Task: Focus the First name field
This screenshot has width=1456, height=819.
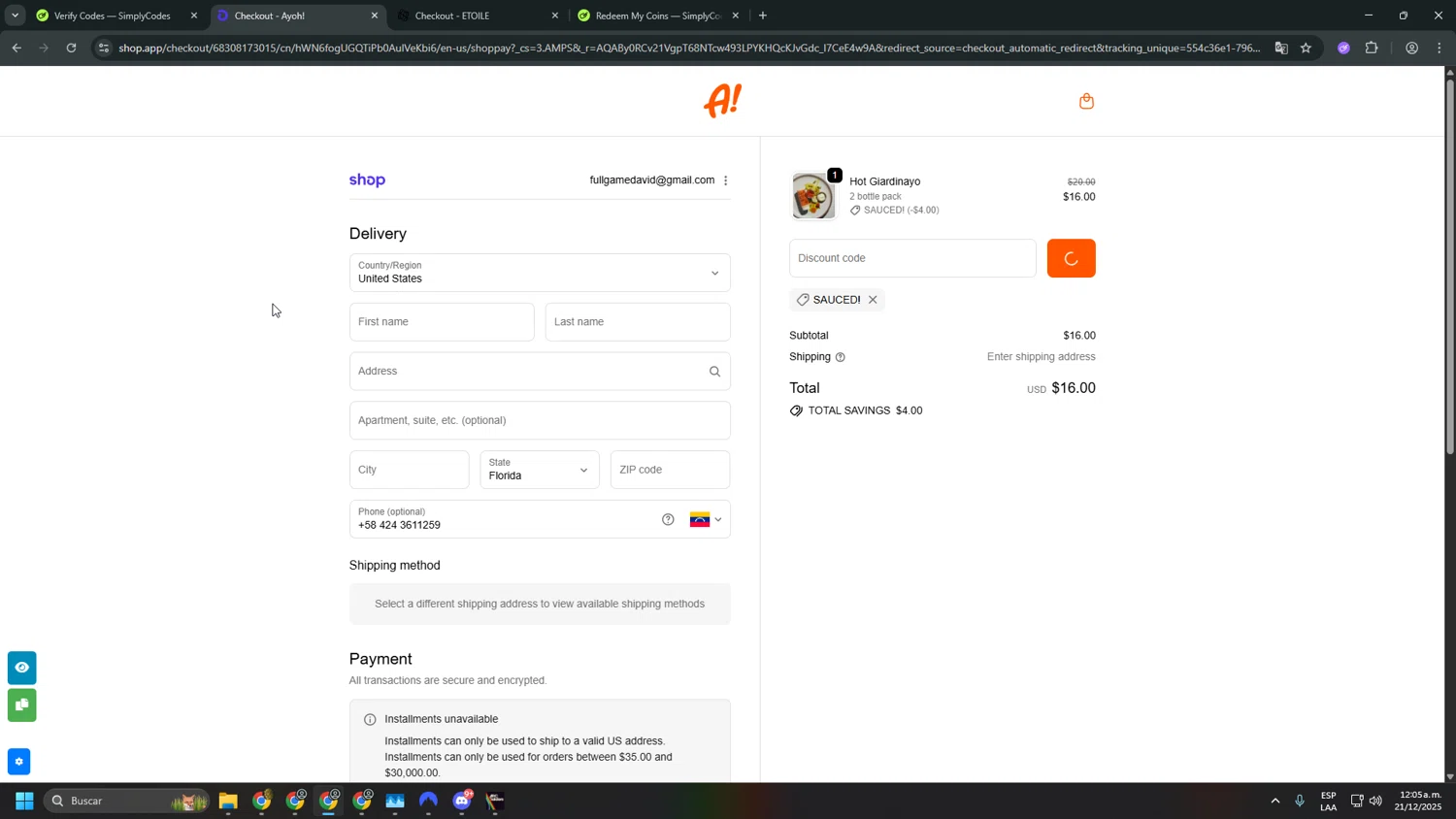Action: pyautogui.click(x=442, y=322)
